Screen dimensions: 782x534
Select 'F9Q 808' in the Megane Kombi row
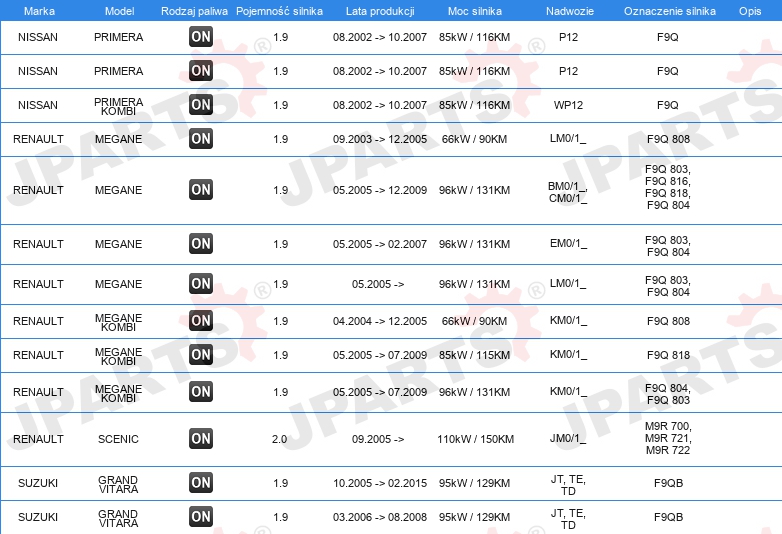click(668, 321)
